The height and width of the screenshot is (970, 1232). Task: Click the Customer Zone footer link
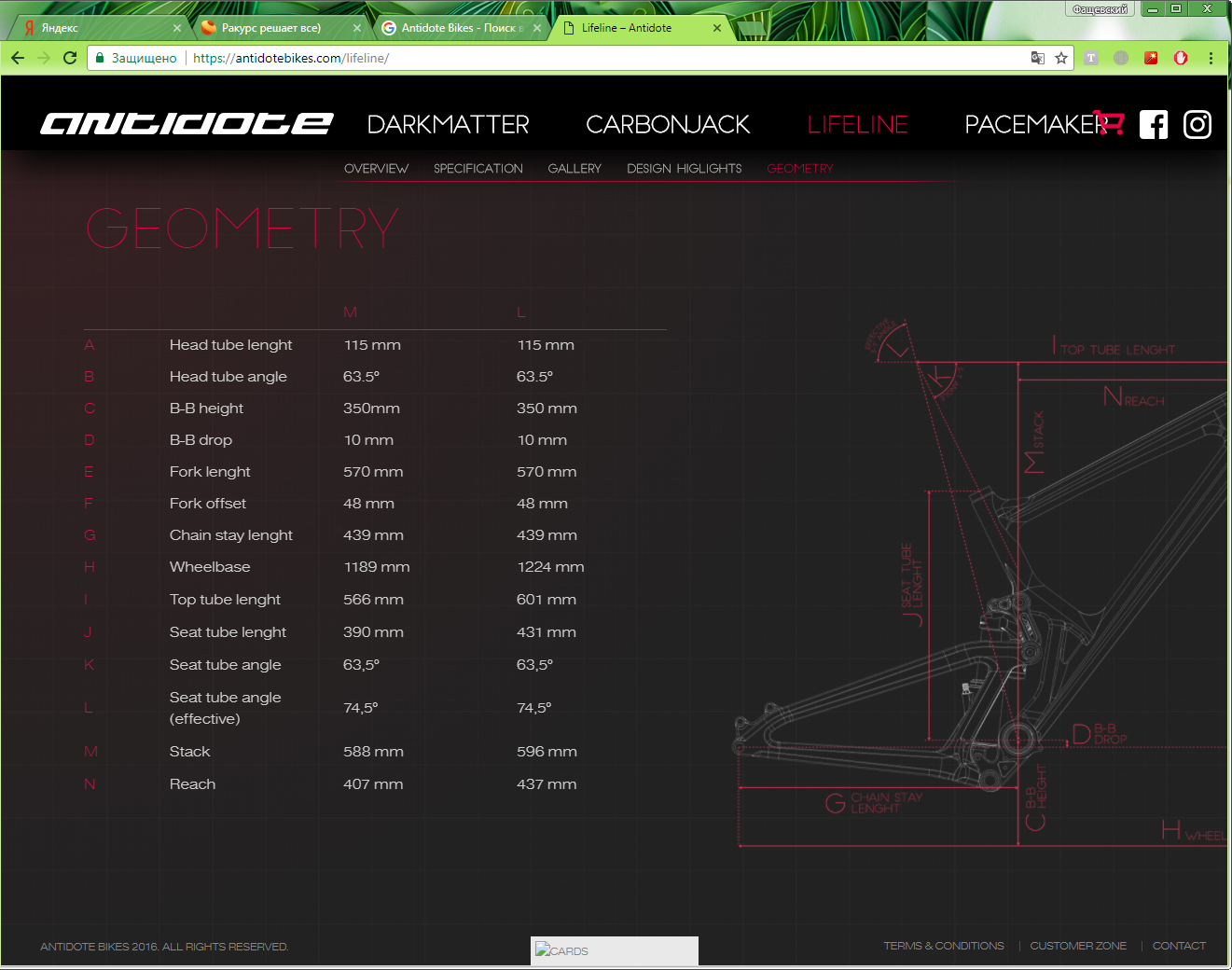pyautogui.click(x=1078, y=946)
